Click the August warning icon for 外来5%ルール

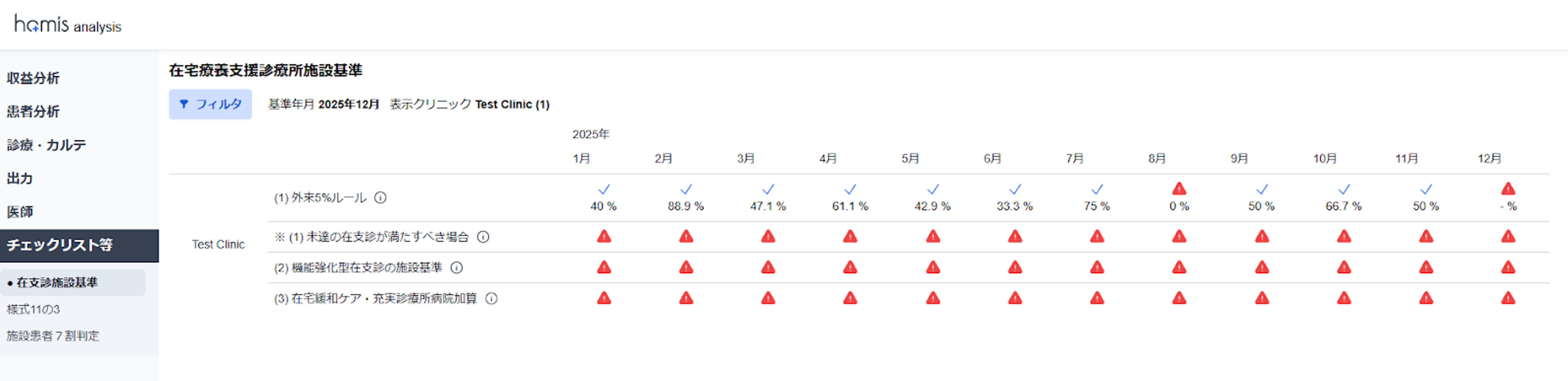point(1179,189)
